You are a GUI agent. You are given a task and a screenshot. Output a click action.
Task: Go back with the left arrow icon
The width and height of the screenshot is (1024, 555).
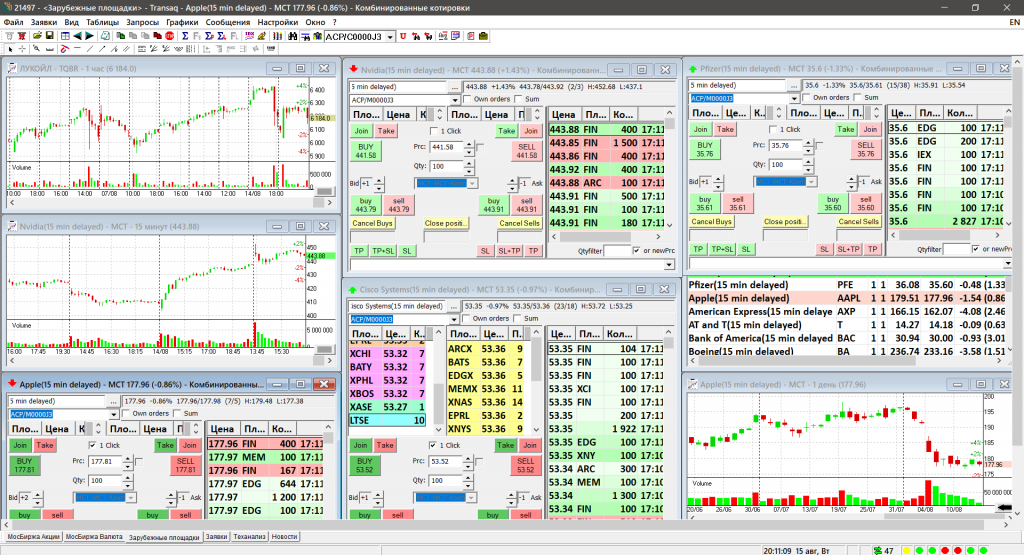click(77, 36)
